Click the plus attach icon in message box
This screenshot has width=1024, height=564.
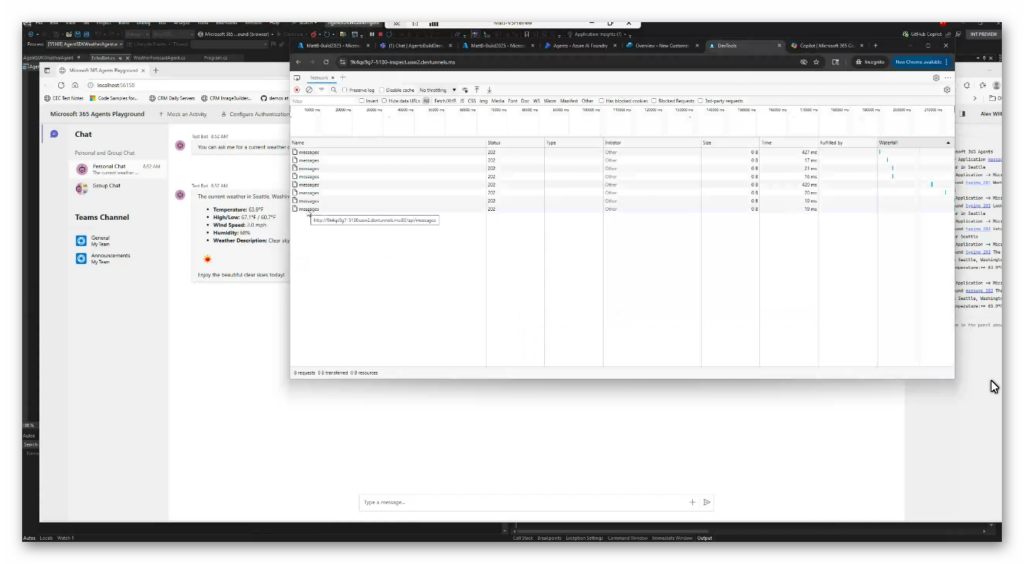click(x=692, y=502)
